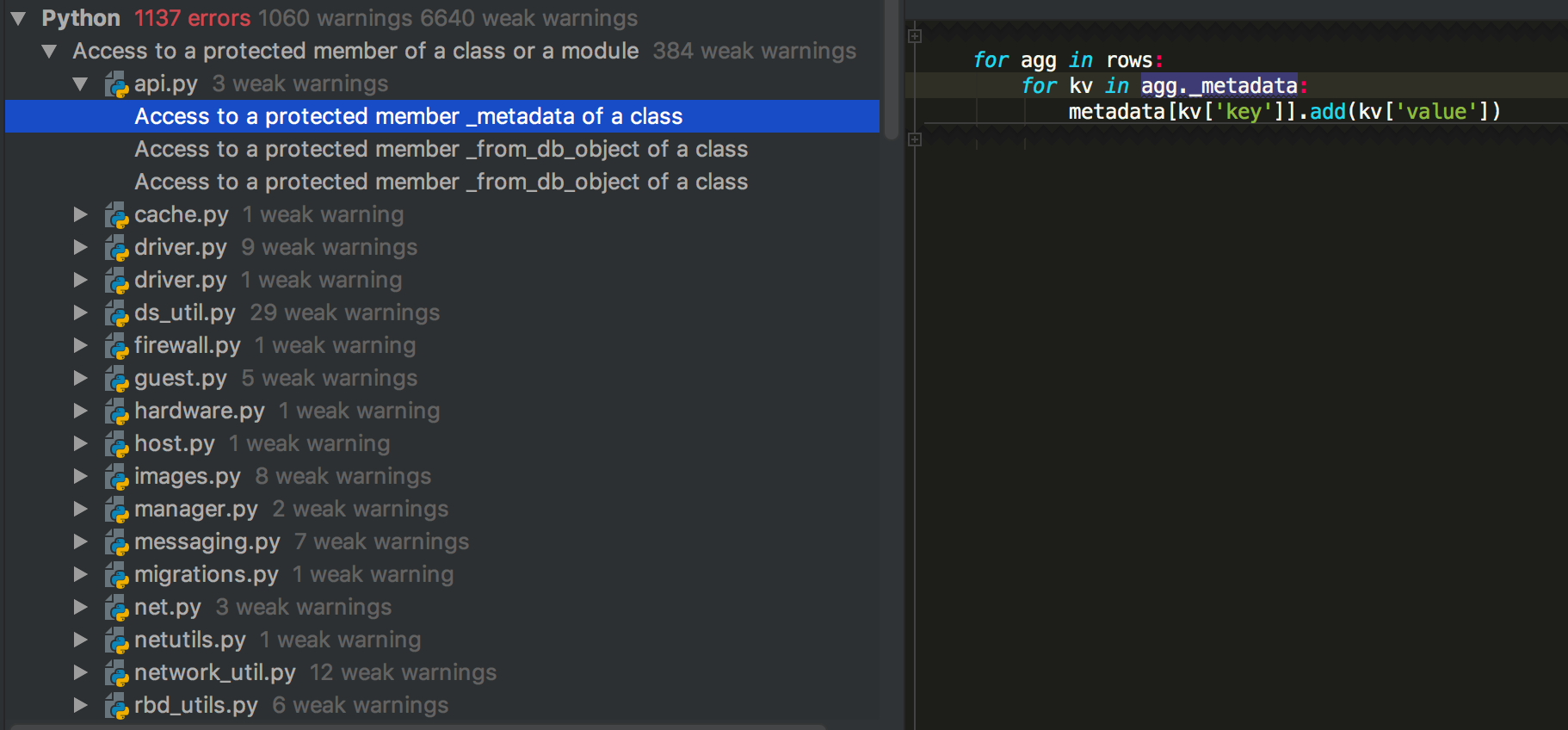Select the manager.py results entry
Image resolution: width=1568 pixels, height=730 pixels.
coord(196,509)
